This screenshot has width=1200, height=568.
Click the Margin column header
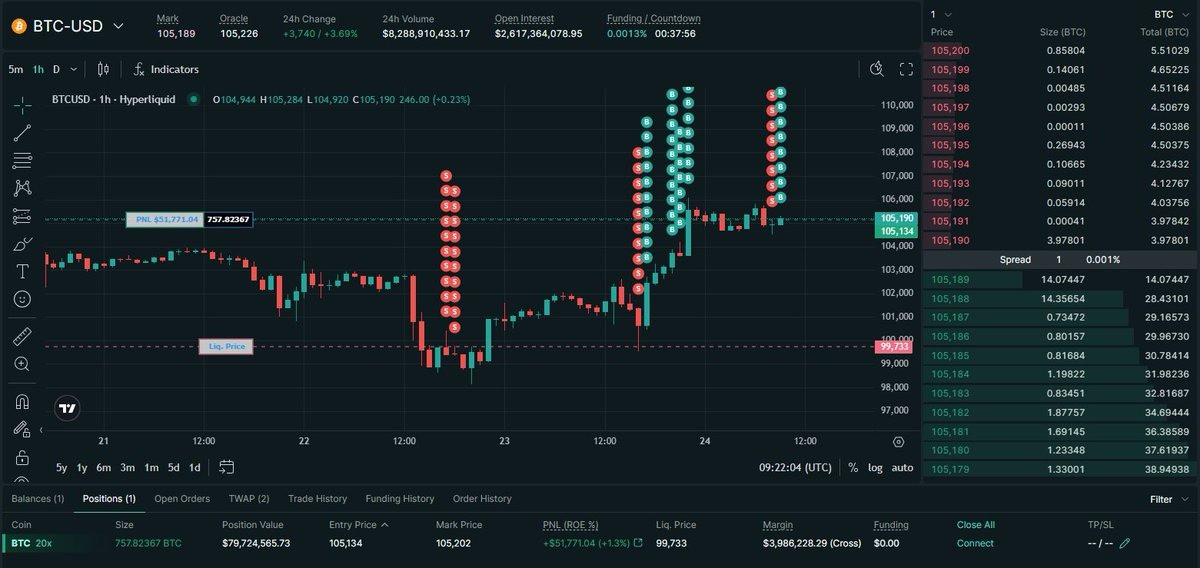click(778, 524)
